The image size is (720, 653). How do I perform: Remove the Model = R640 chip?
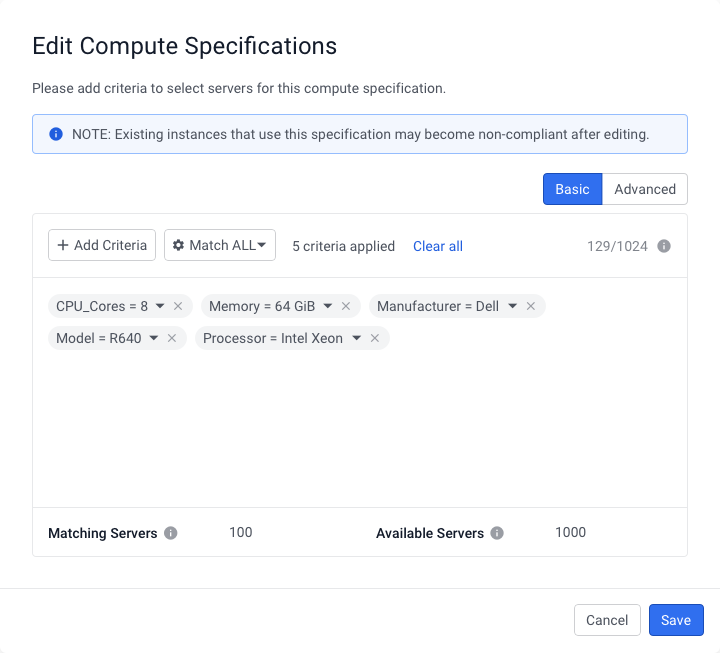(x=172, y=338)
